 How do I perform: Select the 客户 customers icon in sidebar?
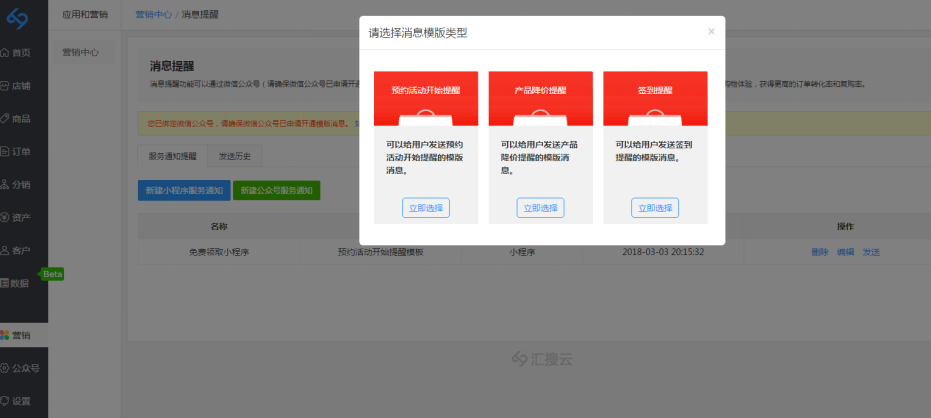[5, 250]
